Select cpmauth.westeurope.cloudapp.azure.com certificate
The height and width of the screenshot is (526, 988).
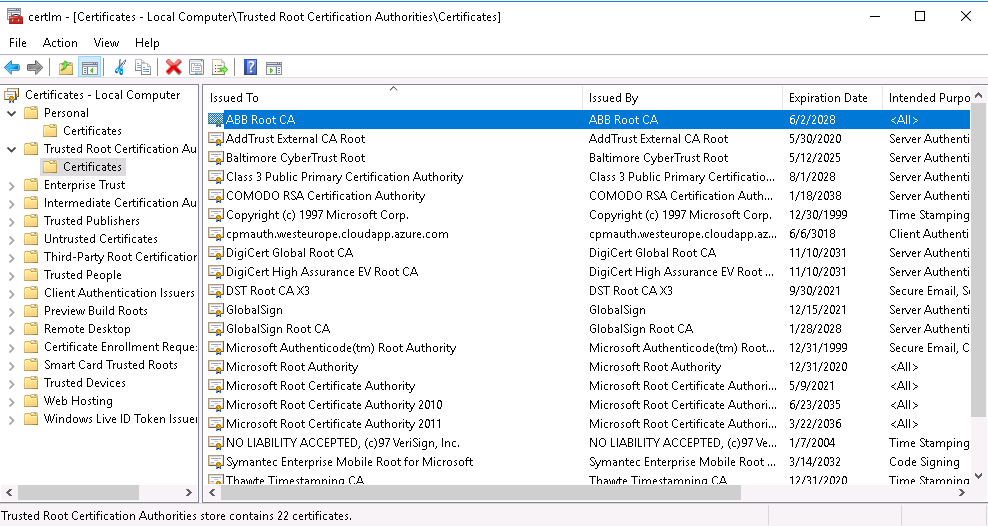click(337, 234)
